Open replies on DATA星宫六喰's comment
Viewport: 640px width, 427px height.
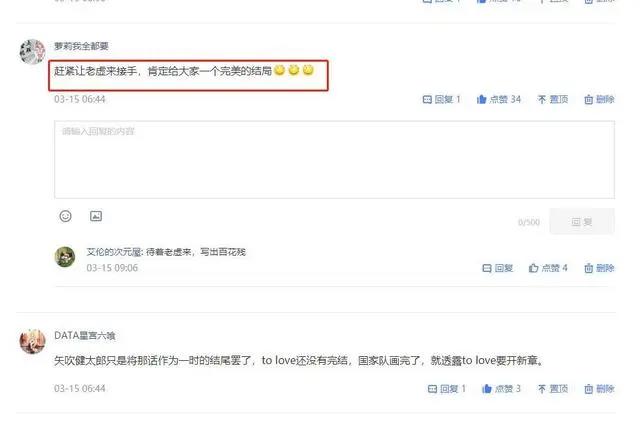point(447,389)
